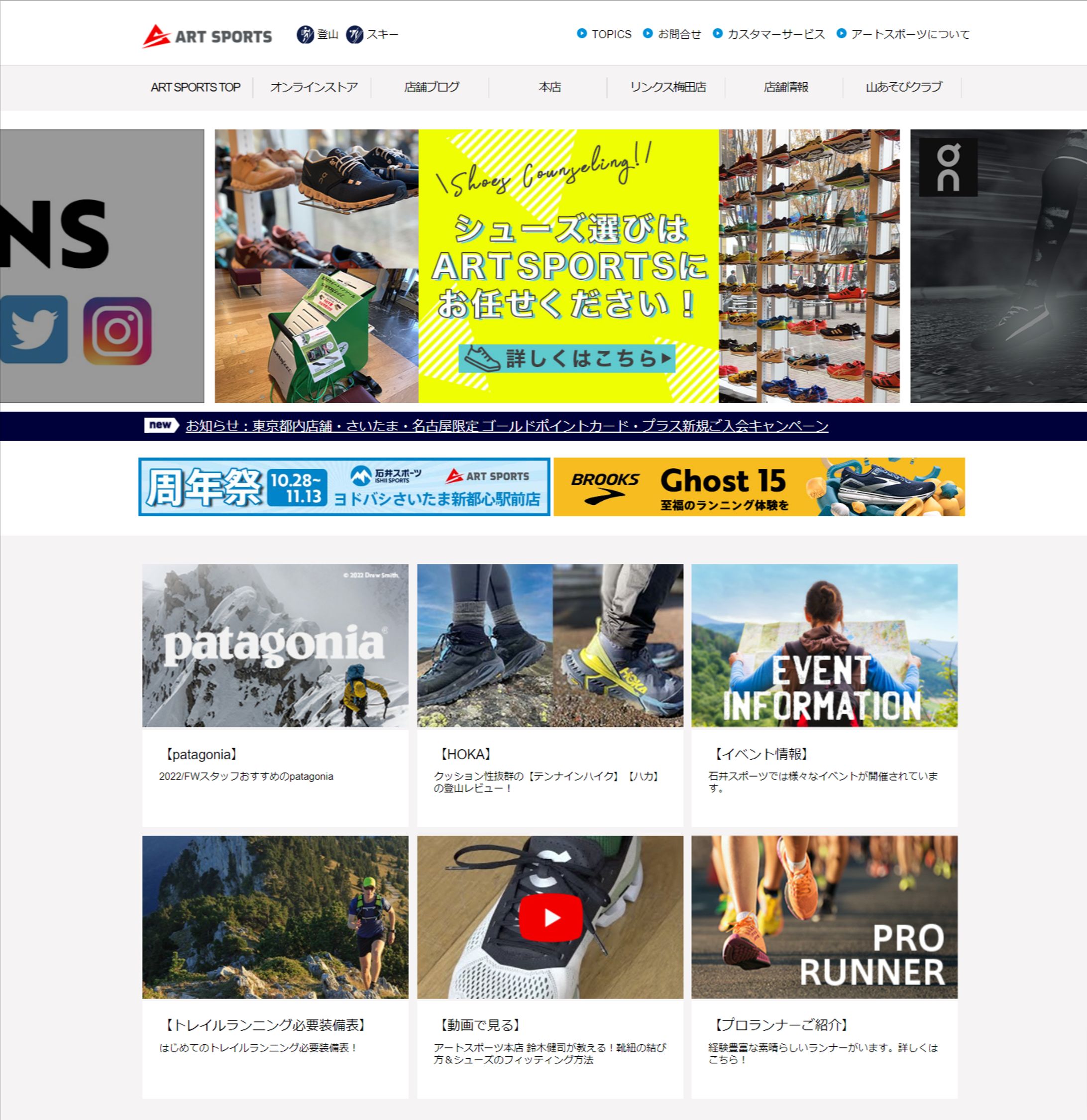Click はじめてのトレイルランニング必要装備表！ description
The width and height of the screenshot is (1087, 1120).
[x=258, y=1048]
